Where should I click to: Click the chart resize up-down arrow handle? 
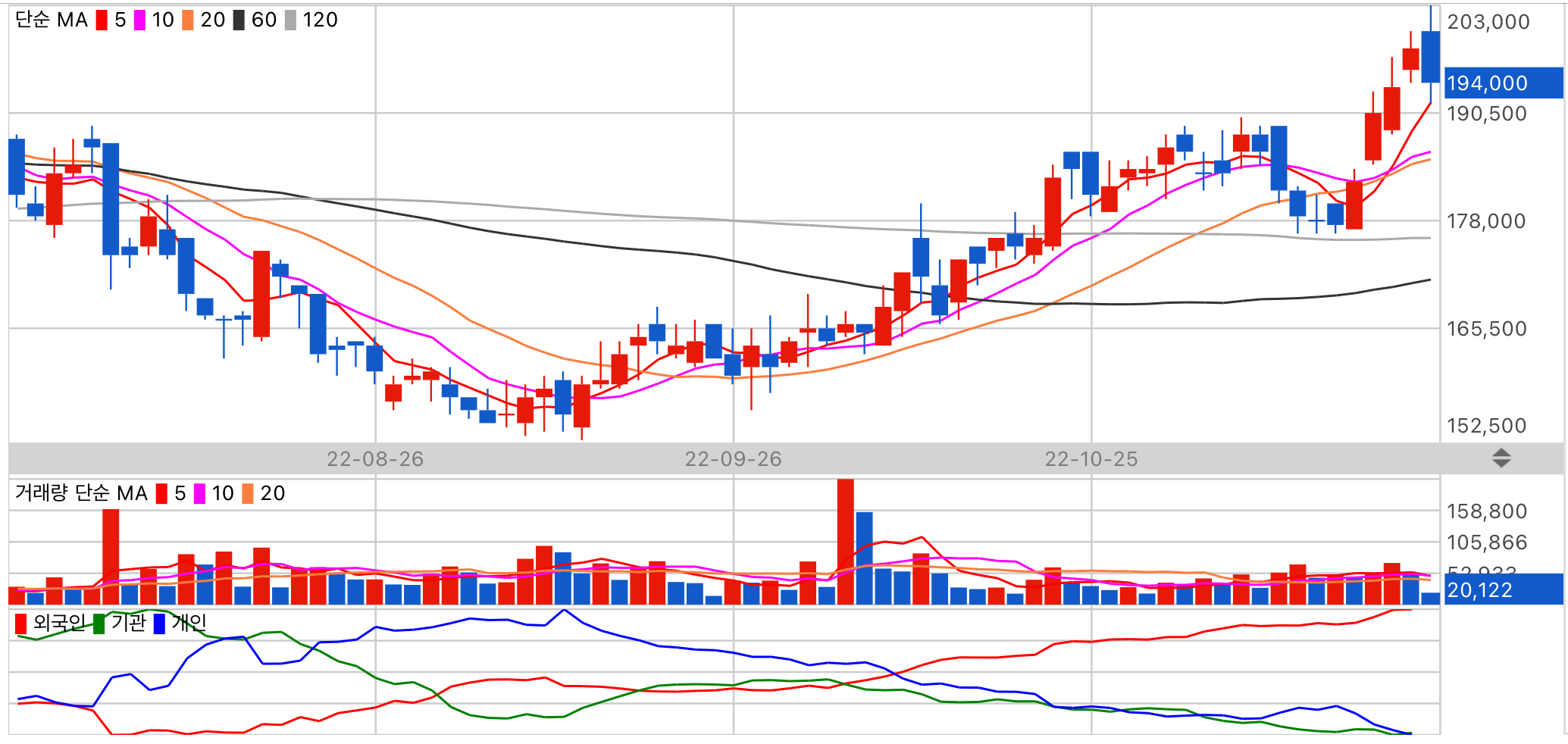click(x=1501, y=458)
